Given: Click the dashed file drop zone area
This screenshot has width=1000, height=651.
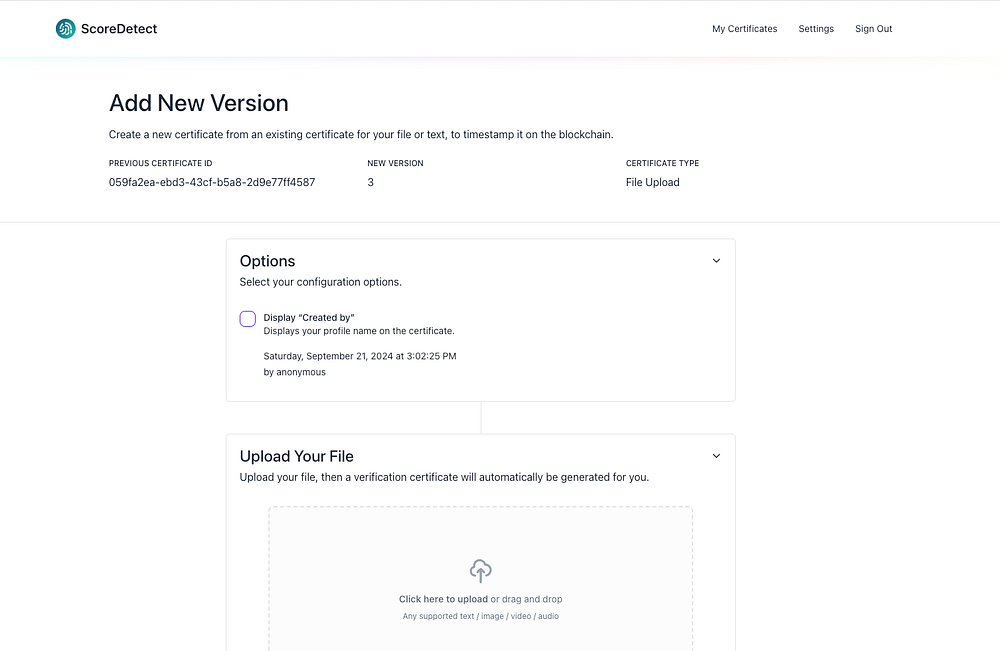Looking at the screenshot, I should tap(480, 540).
